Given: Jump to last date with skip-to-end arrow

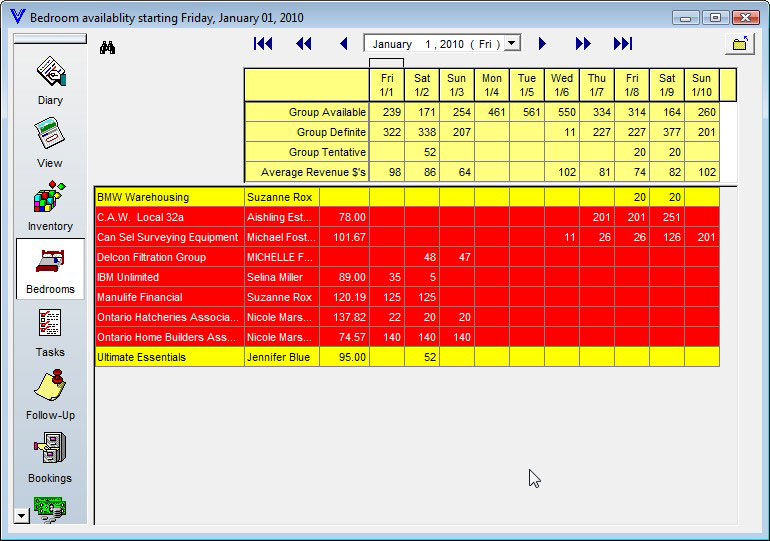Looking at the screenshot, I should 622,44.
